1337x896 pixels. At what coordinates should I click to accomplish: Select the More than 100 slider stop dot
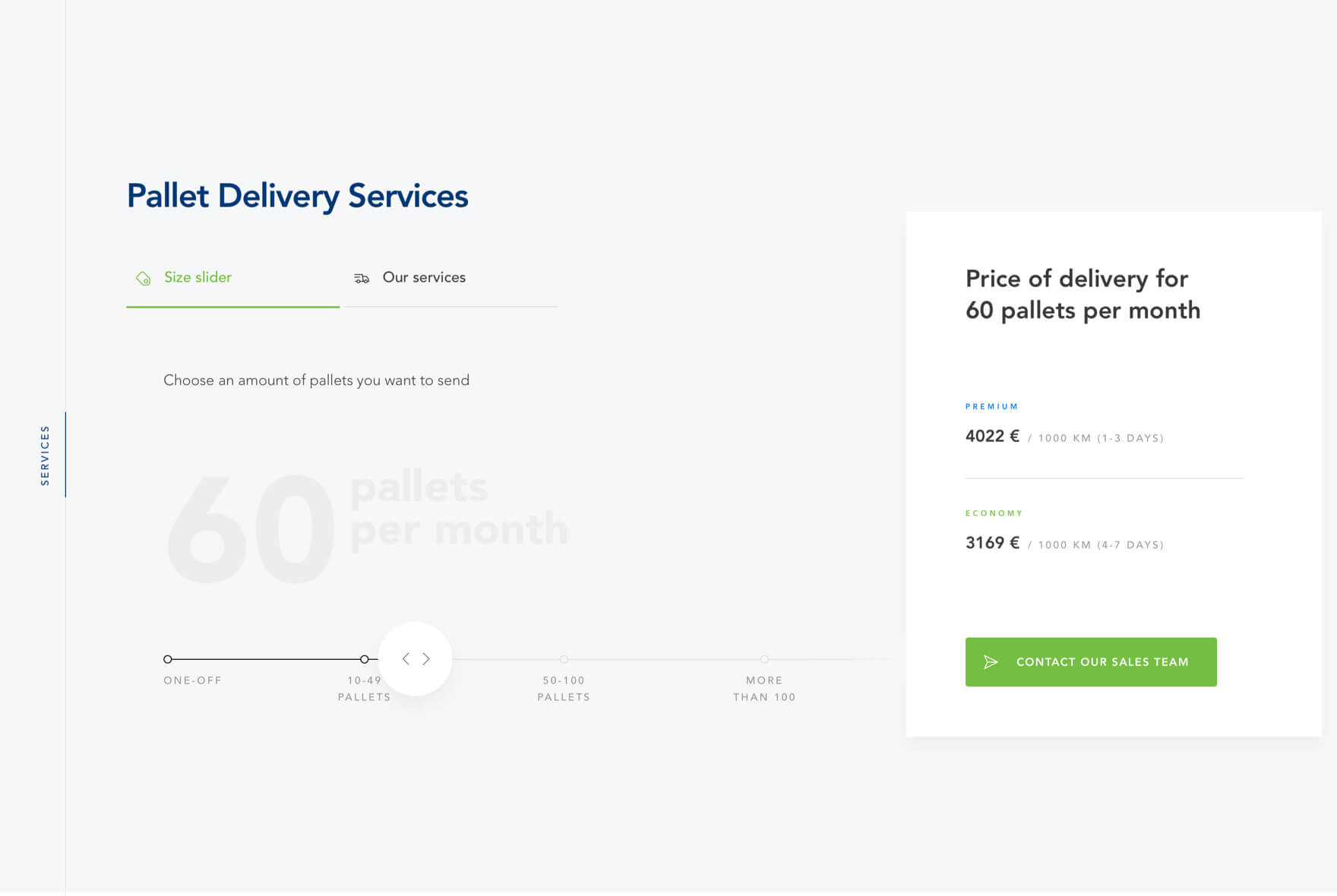click(x=764, y=659)
